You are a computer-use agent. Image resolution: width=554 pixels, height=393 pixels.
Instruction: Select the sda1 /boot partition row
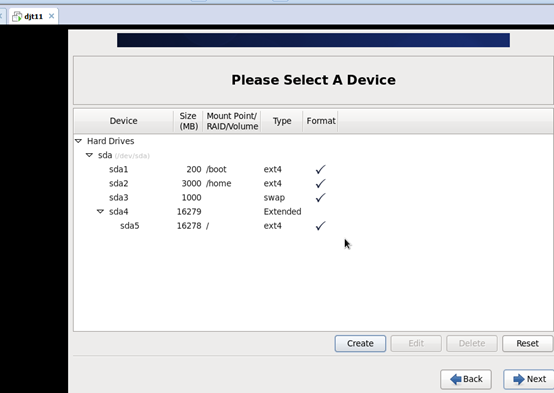tap(313, 169)
